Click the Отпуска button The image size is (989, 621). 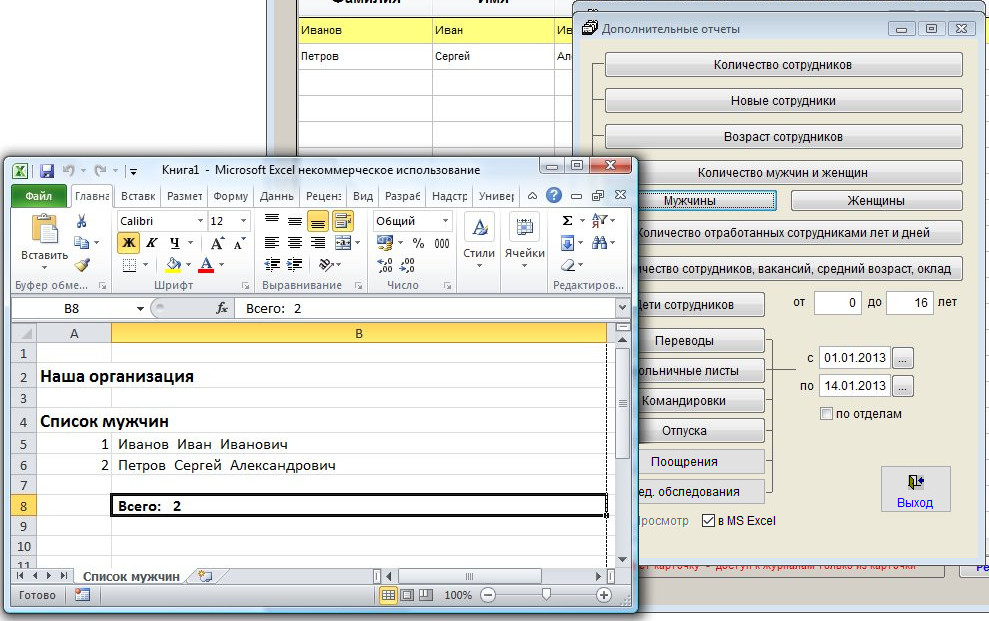(684, 431)
